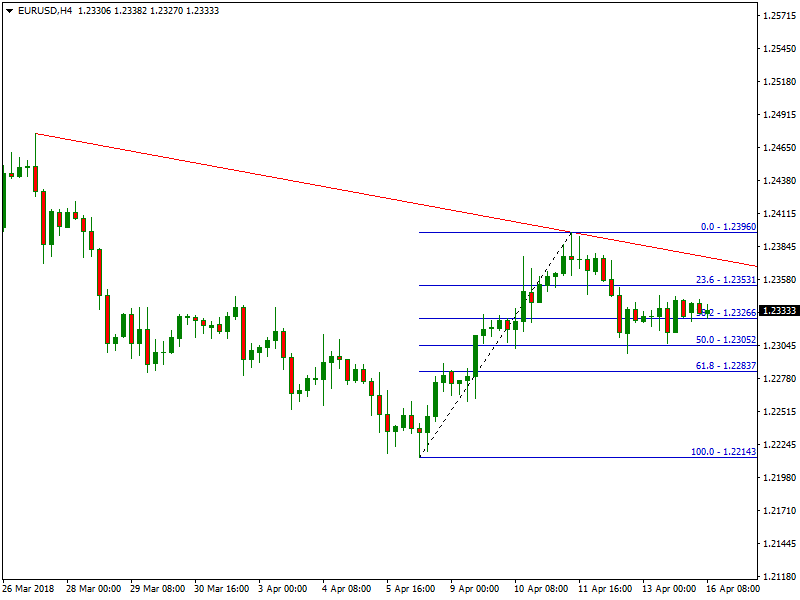The width and height of the screenshot is (800, 600).
Task: Click the 30 Mar 16:00 time label
Action: [220, 589]
